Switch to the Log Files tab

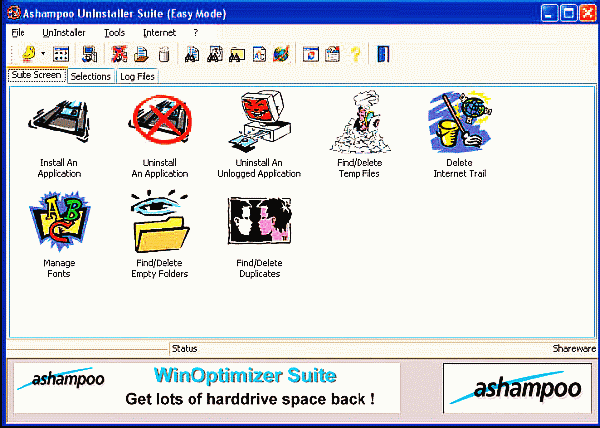pyautogui.click(x=136, y=76)
